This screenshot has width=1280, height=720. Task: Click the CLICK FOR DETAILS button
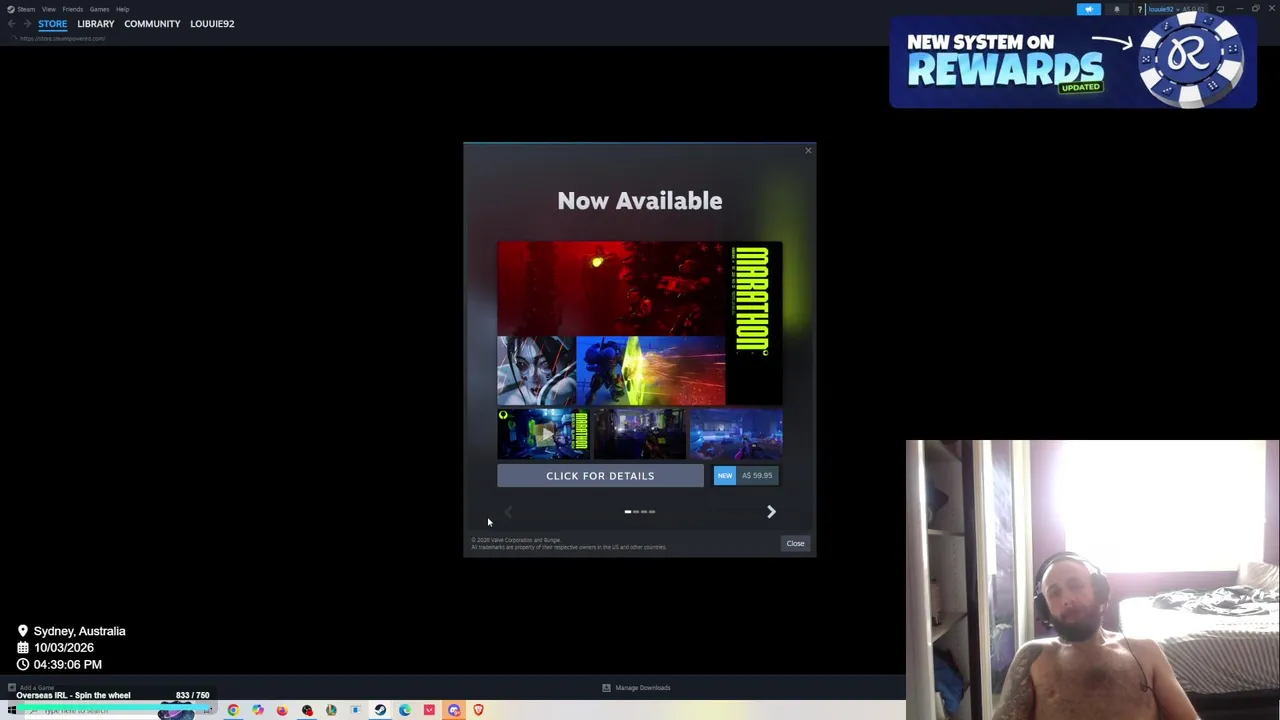pyautogui.click(x=600, y=476)
